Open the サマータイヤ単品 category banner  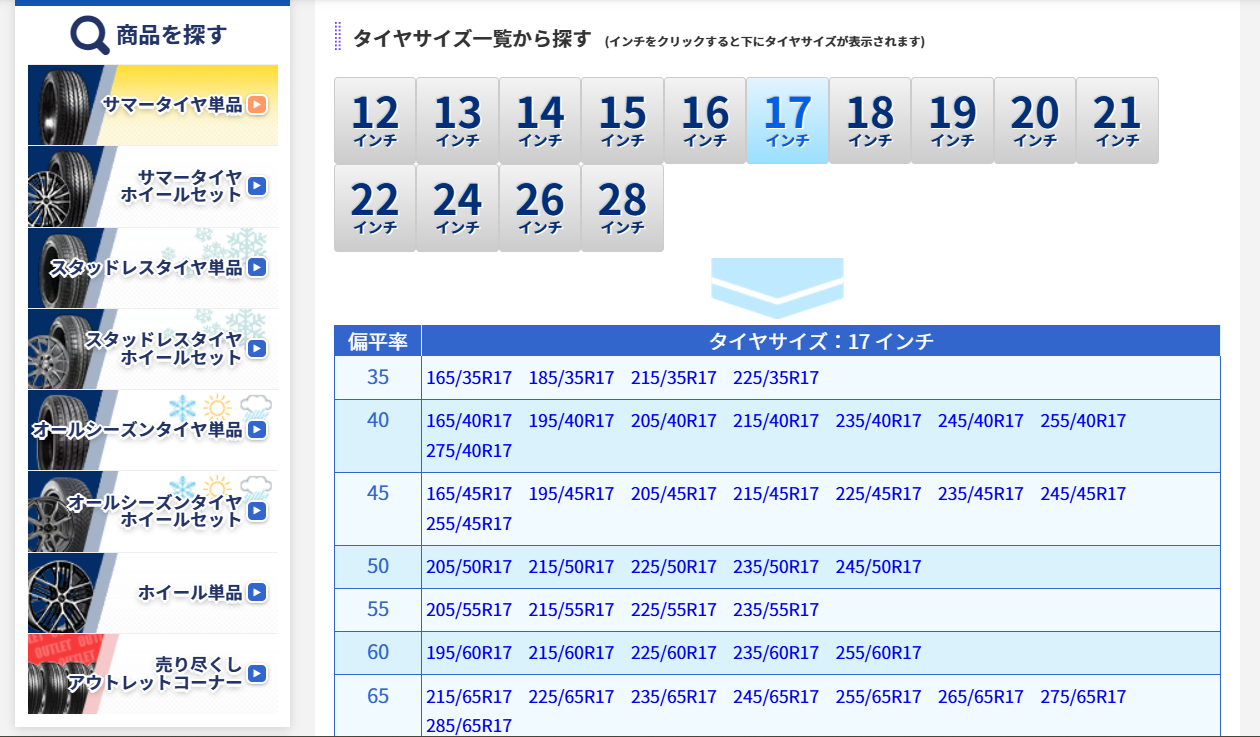pos(153,105)
